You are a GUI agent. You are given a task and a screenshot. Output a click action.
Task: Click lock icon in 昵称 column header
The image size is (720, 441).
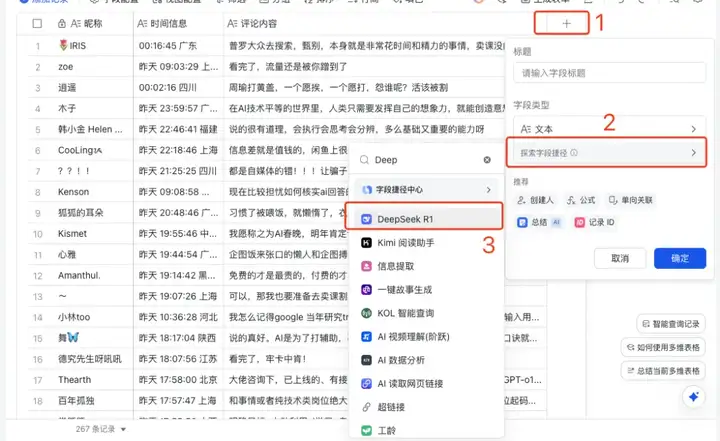pyautogui.click(x=62, y=23)
